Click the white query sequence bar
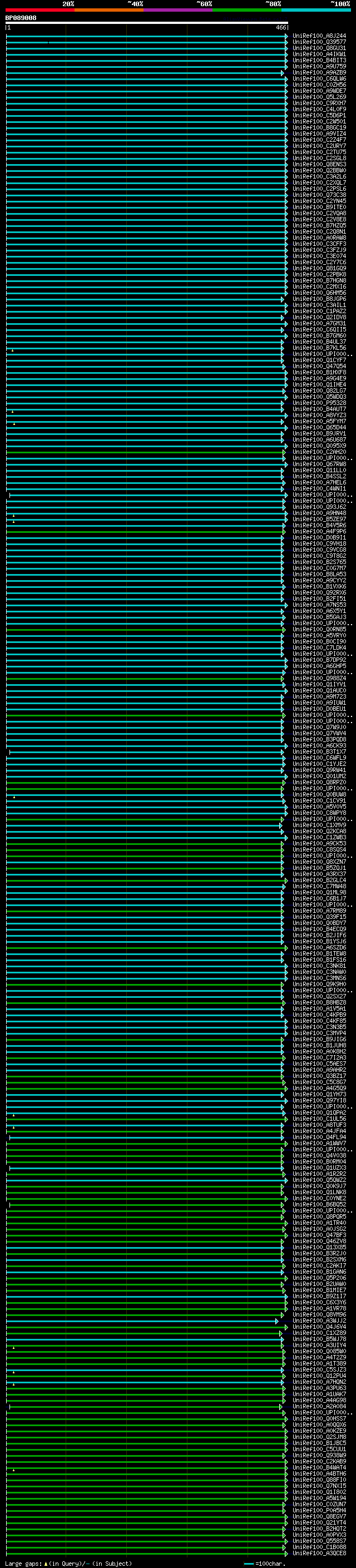356x1568 pixels. click(147, 23)
